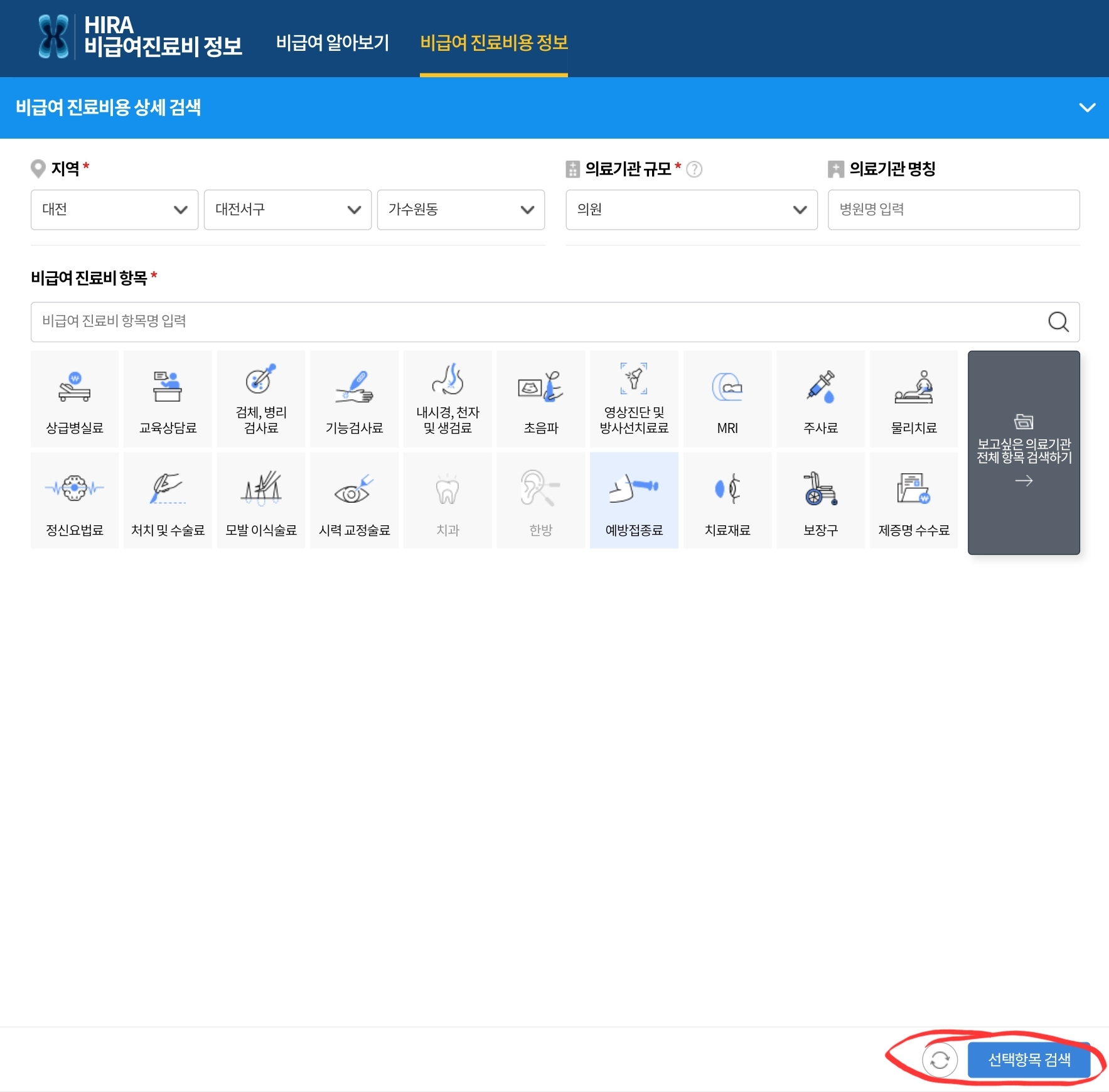Choose the 물리치료 category tile
The height and width of the screenshot is (1092, 1109).
(914, 399)
